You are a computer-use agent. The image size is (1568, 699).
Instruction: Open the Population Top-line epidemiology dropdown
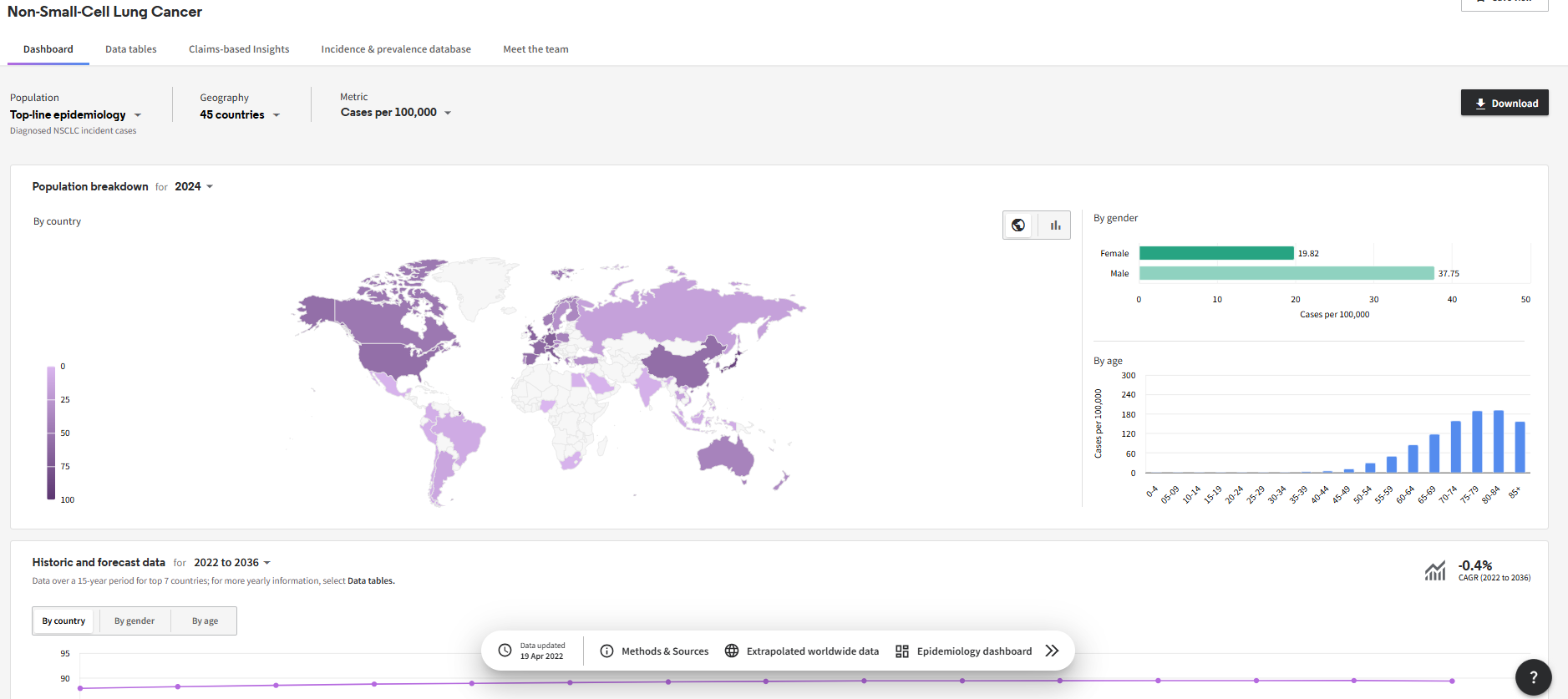(75, 114)
